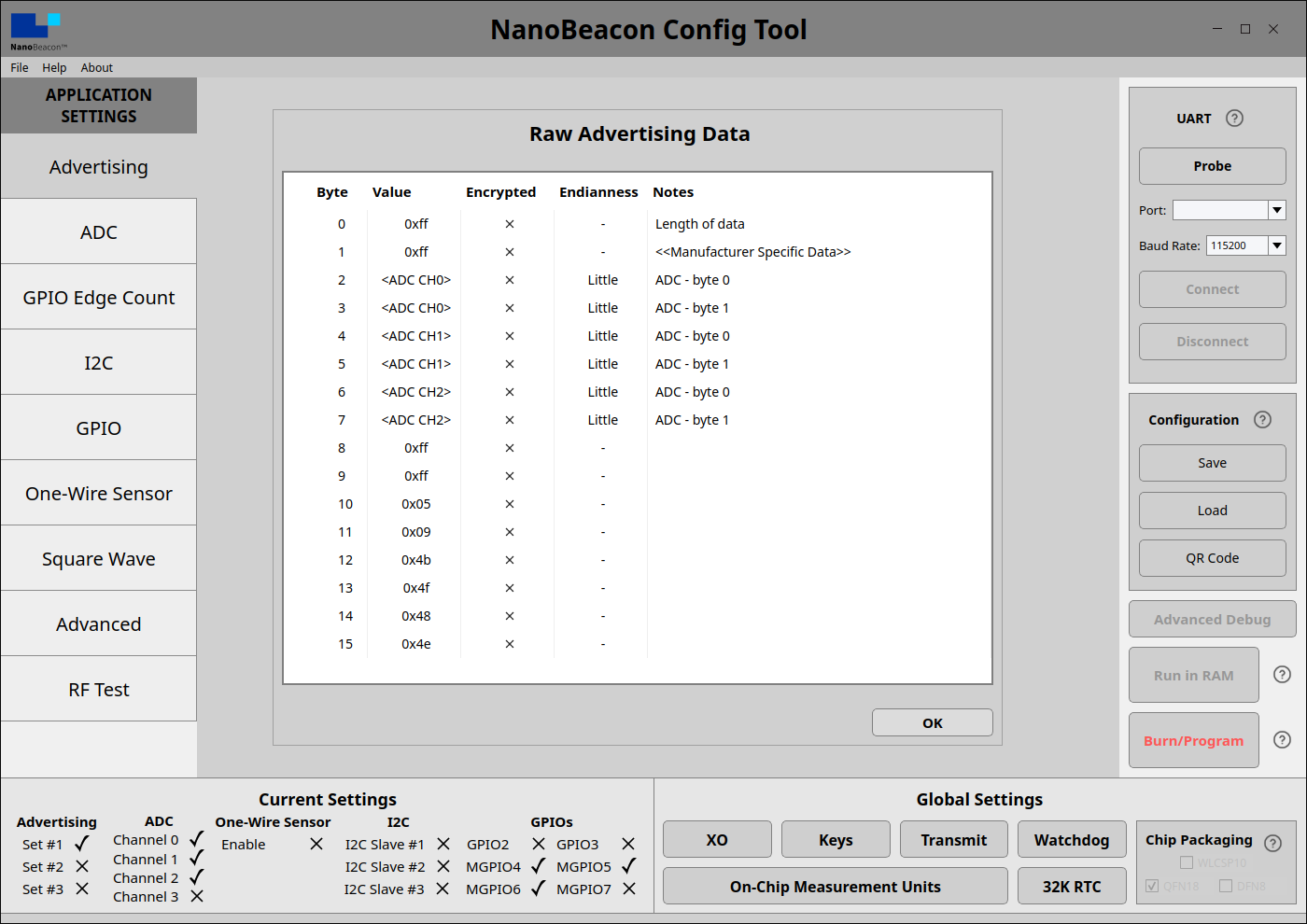This screenshot has width=1307, height=924.
Task: Go to the RF Test tab
Action: (99, 690)
